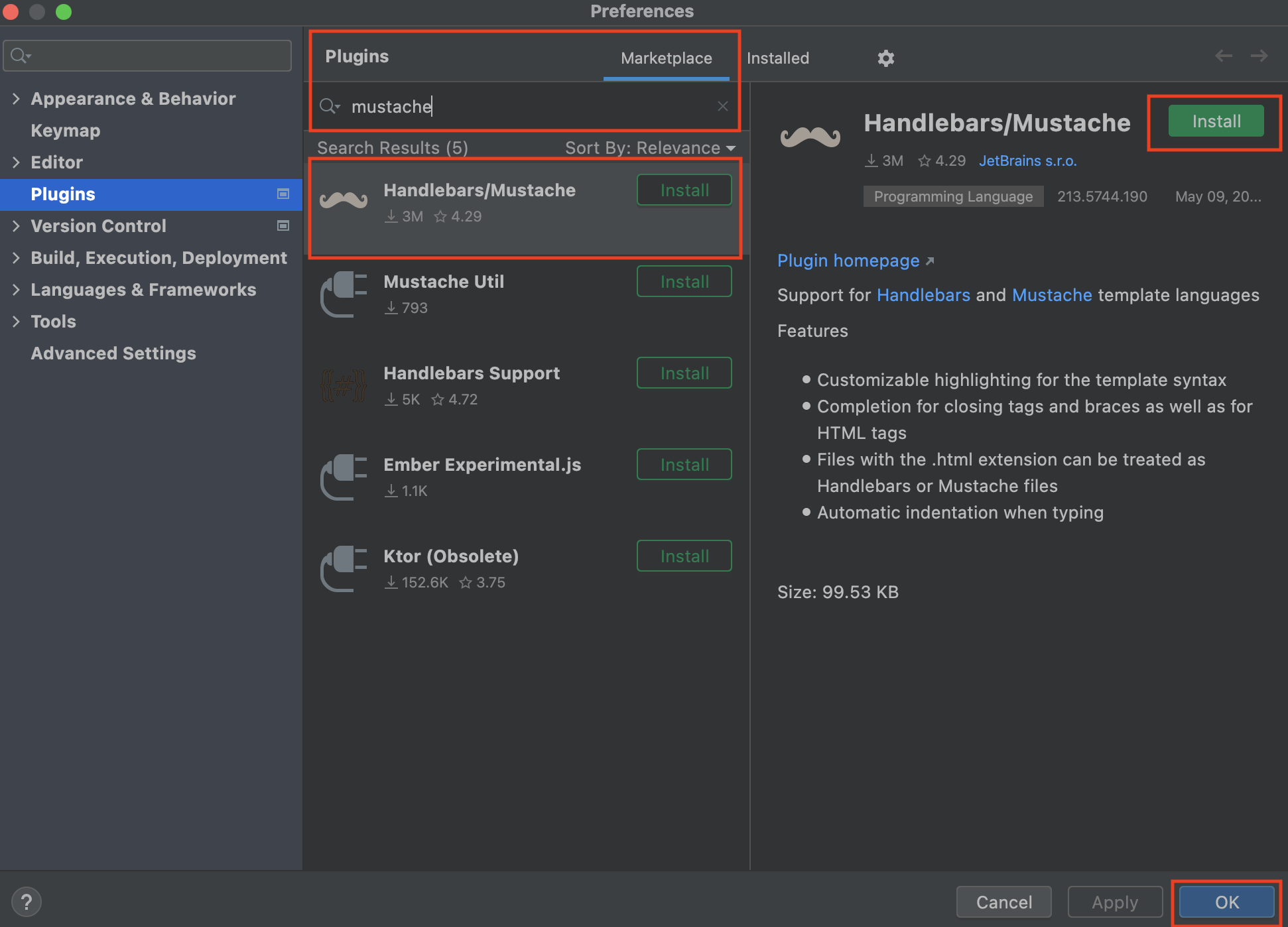Viewport: 1288px width, 927px height.
Task: Go back with the left arrow
Action: (1224, 56)
